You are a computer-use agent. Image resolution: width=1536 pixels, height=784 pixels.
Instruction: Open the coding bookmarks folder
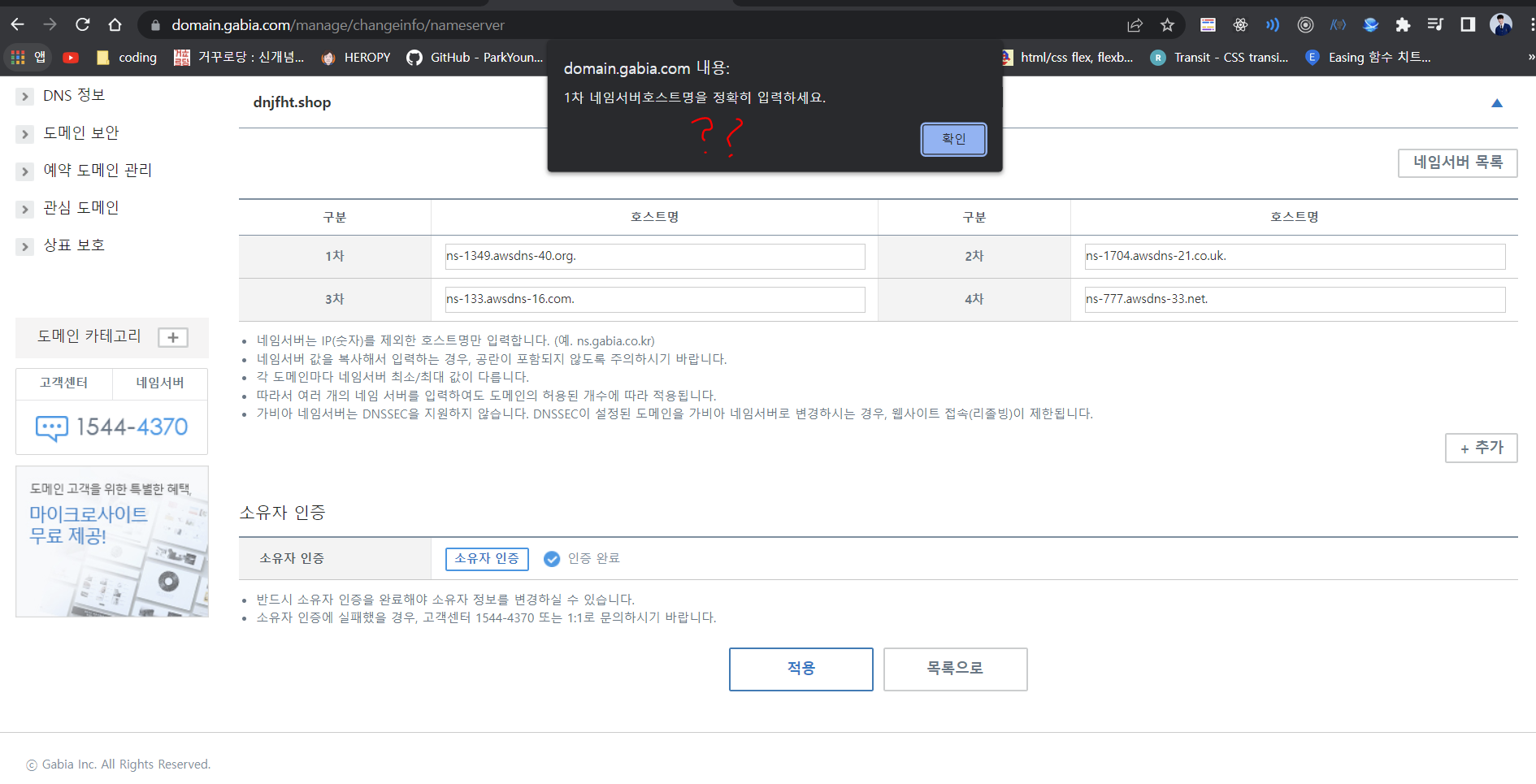tap(126, 58)
